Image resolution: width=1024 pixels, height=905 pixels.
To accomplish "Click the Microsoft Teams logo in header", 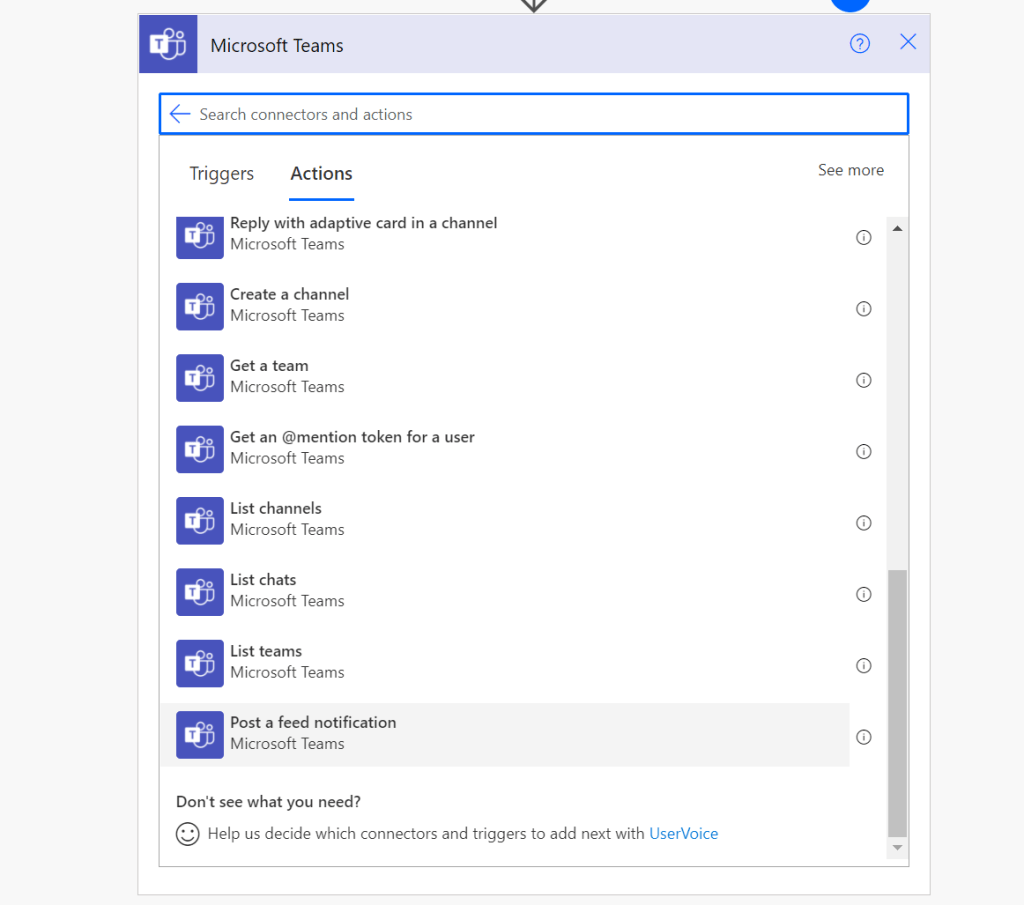I will [x=168, y=44].
